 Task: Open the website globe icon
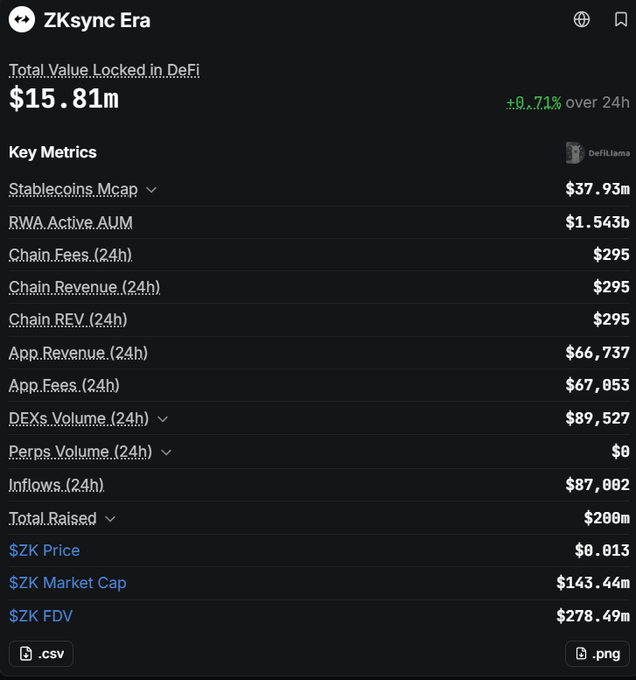click(581, 20)
